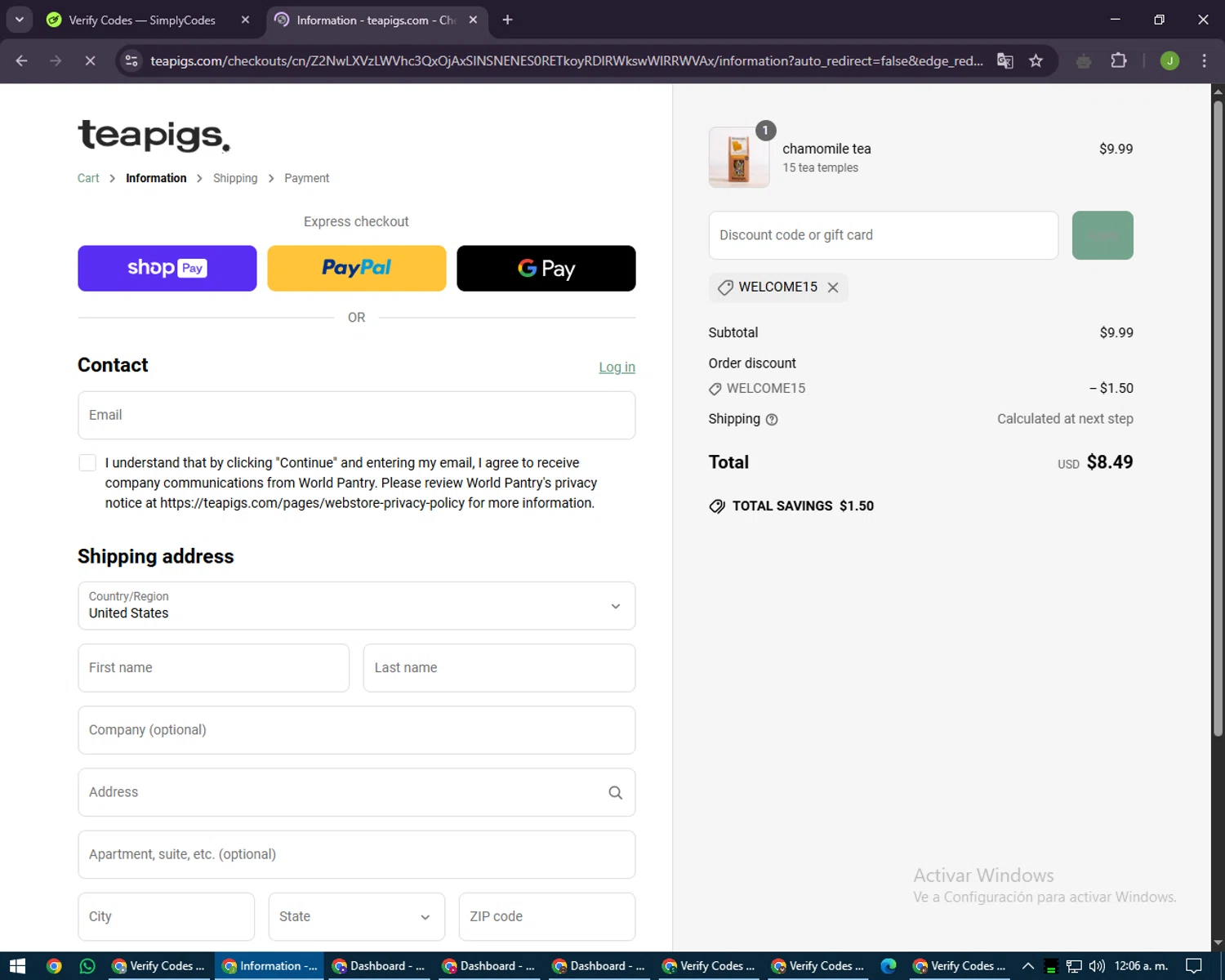
Task: Click the Shipping help question mark icon
Action: pos(772,420)
